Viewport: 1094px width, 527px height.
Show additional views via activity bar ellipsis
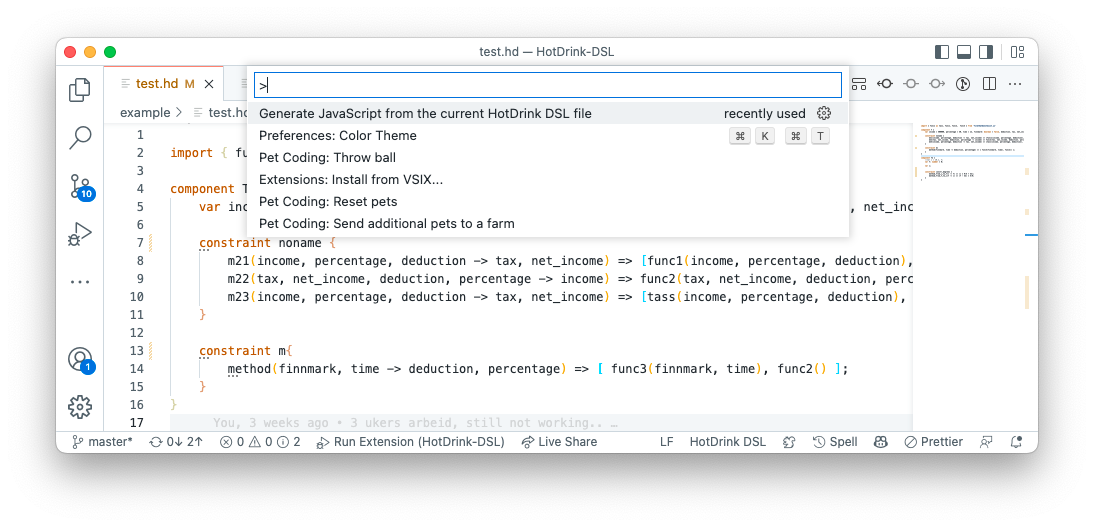pyautogui.click(x=80, y=283)
